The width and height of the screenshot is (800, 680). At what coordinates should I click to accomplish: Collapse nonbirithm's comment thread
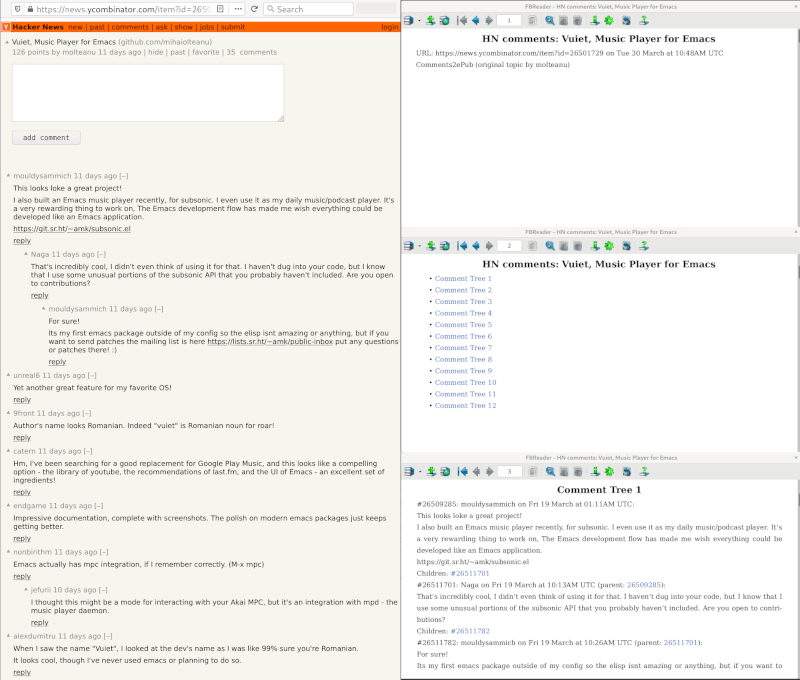tap(104, 552)
